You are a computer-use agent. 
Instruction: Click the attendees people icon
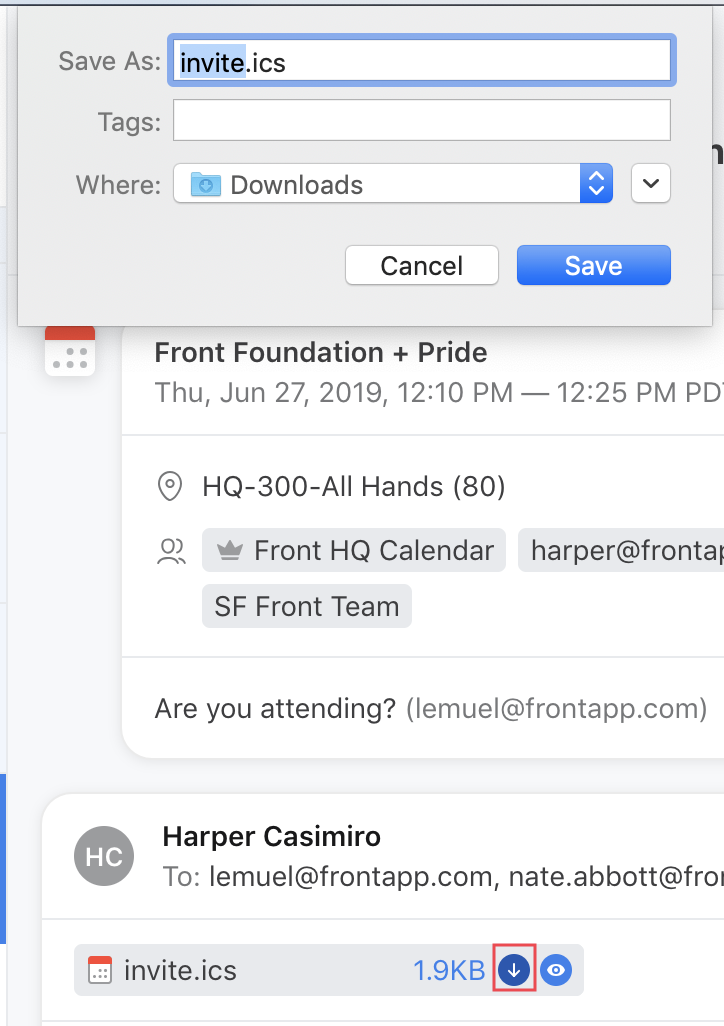click(x=172, y=551)
